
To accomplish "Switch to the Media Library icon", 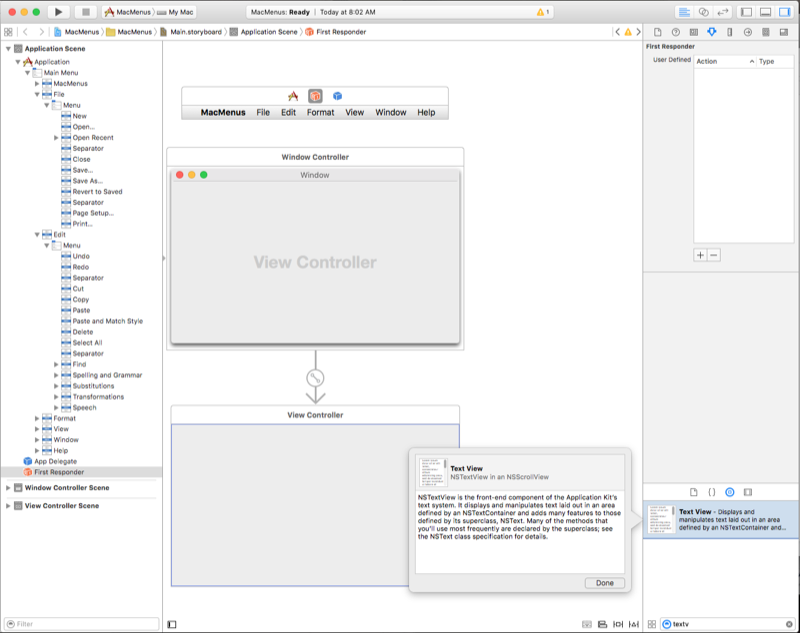I will pos(747,492).
